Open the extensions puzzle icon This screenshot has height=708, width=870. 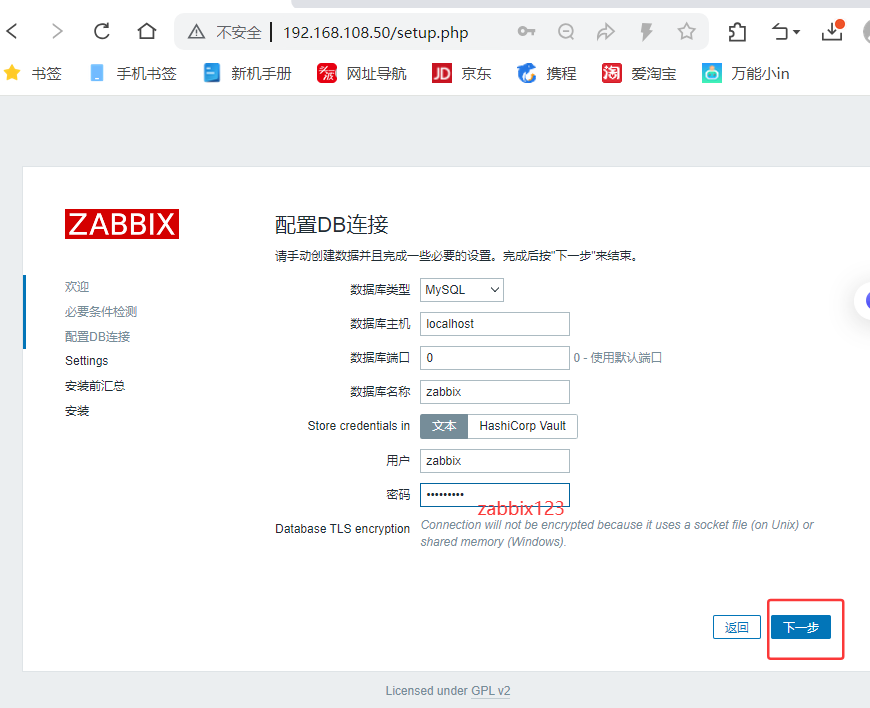pos(737,32)
